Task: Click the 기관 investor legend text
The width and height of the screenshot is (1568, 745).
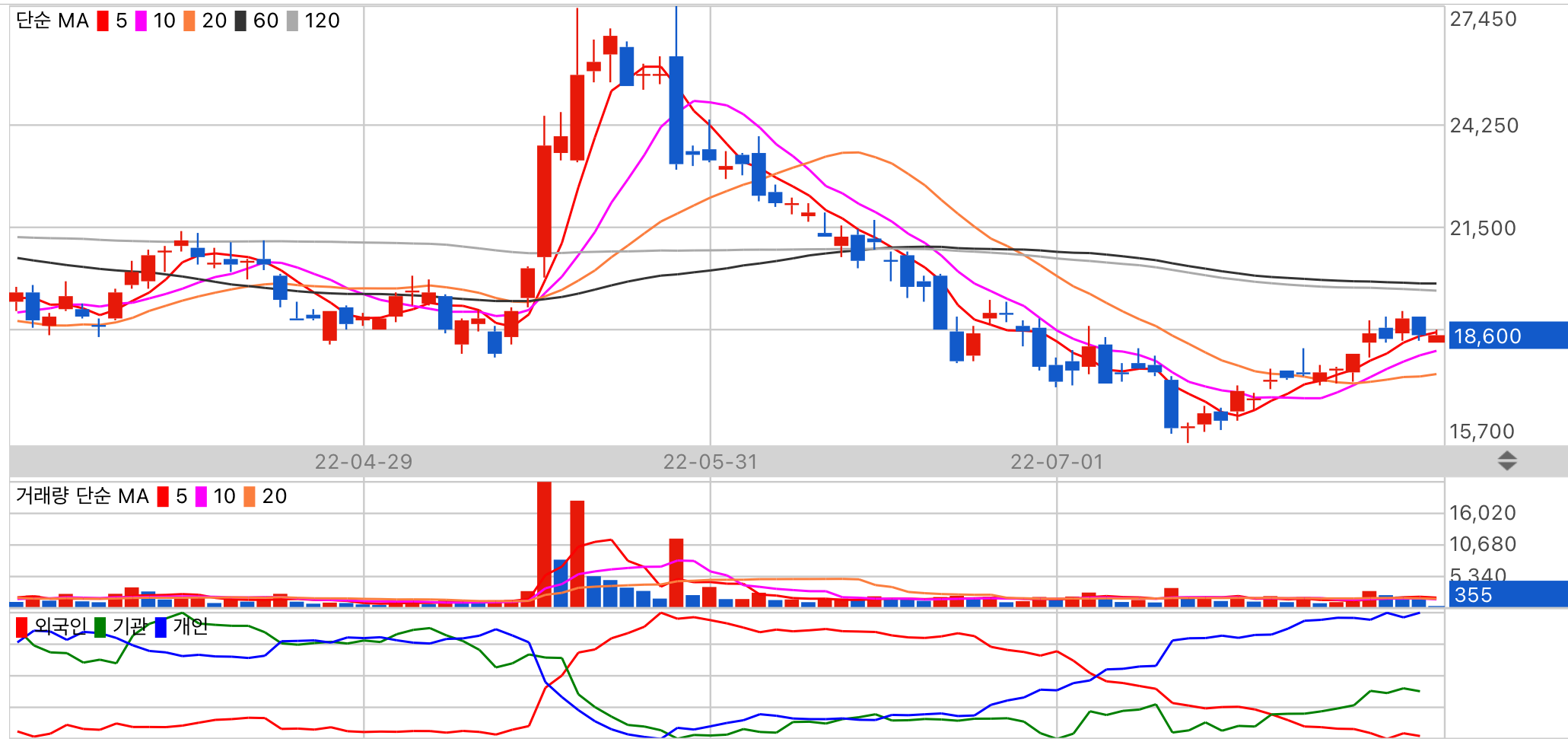Action: coord(129,626)
